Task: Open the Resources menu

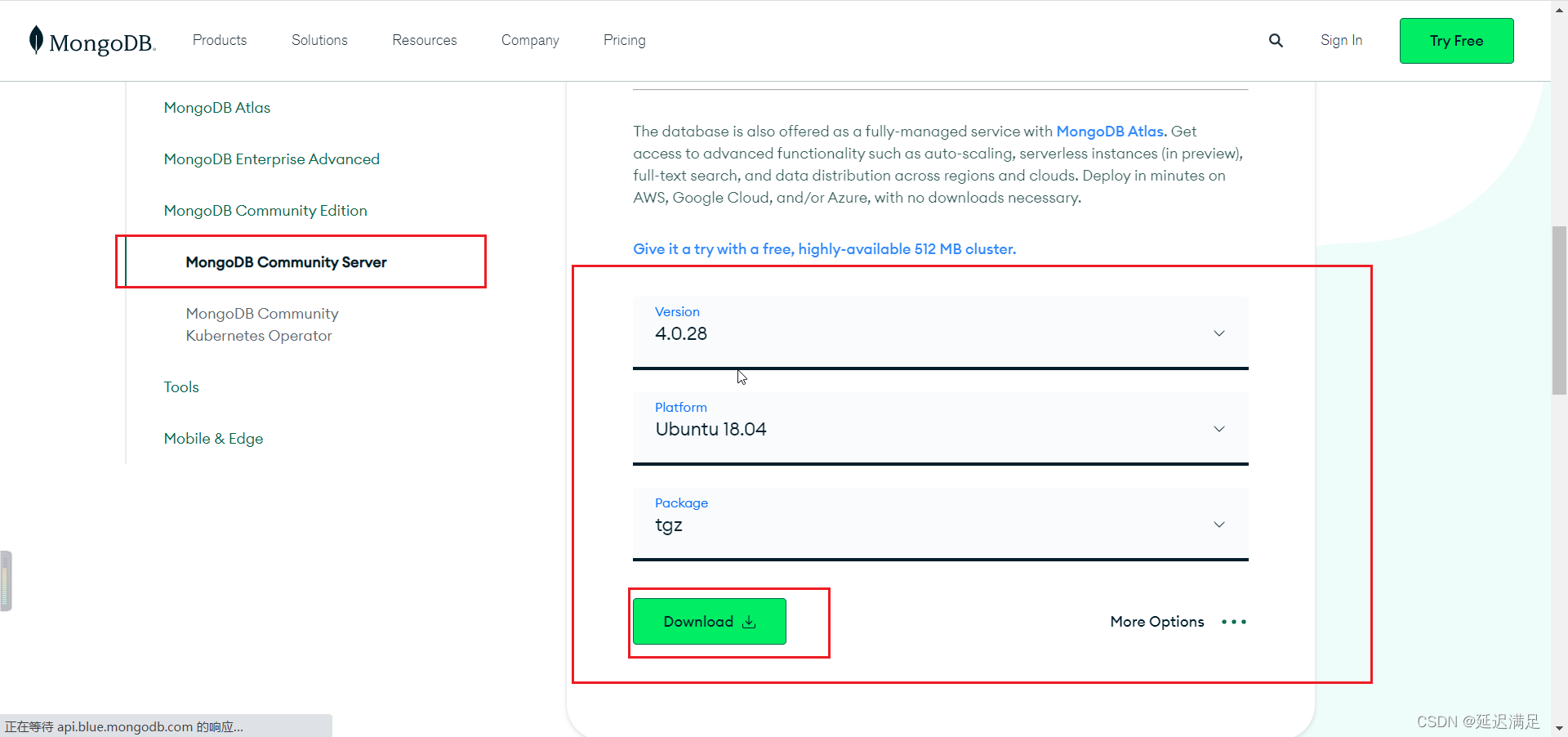Action: (425, 40)
